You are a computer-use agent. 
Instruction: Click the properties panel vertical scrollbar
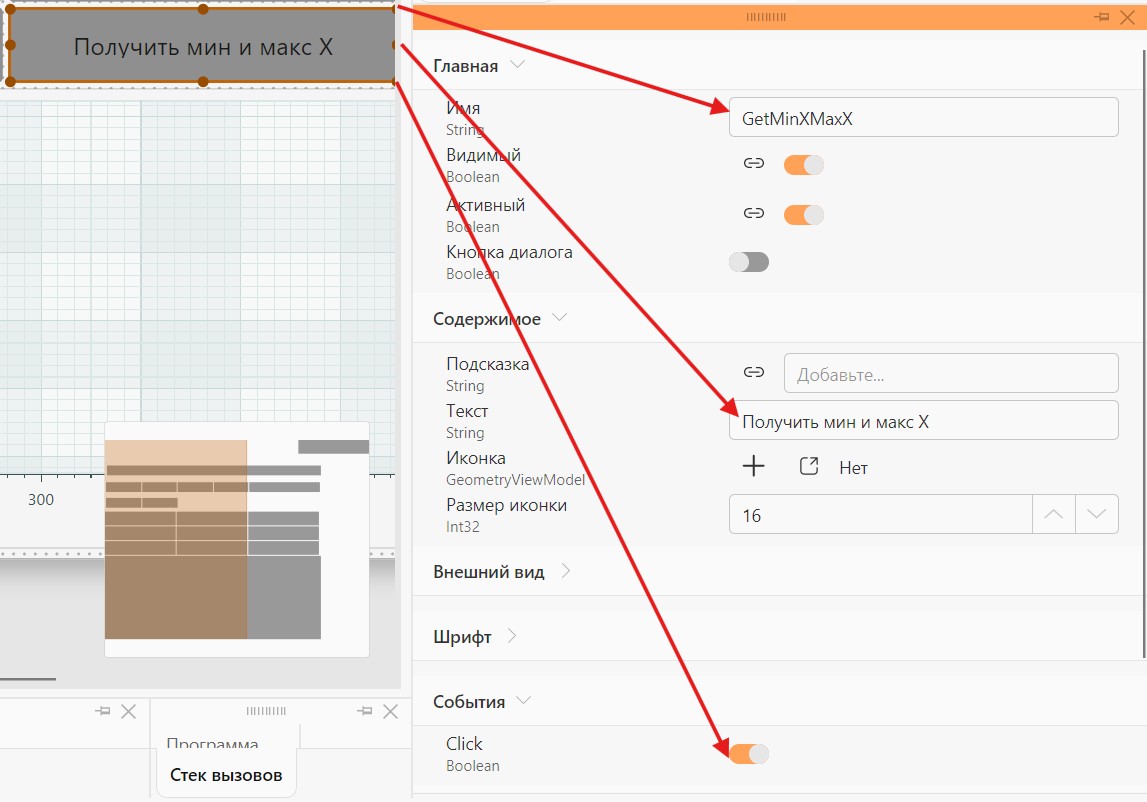[x=1144, y=353]
